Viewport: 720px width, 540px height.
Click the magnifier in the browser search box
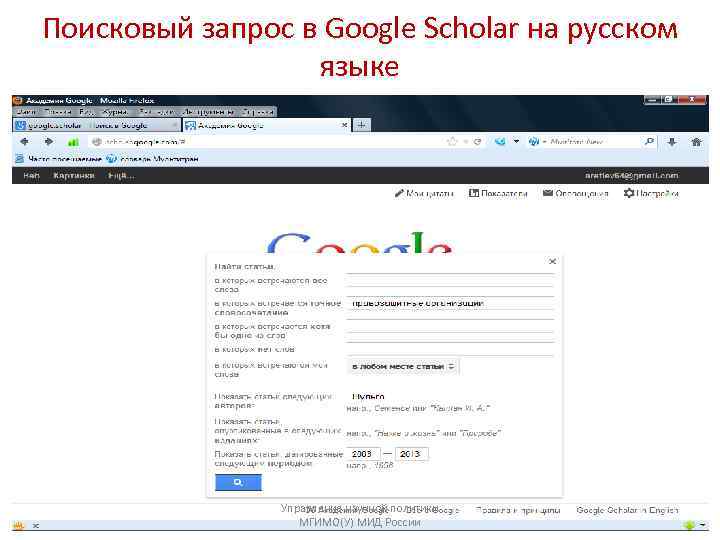coord(649,141)
